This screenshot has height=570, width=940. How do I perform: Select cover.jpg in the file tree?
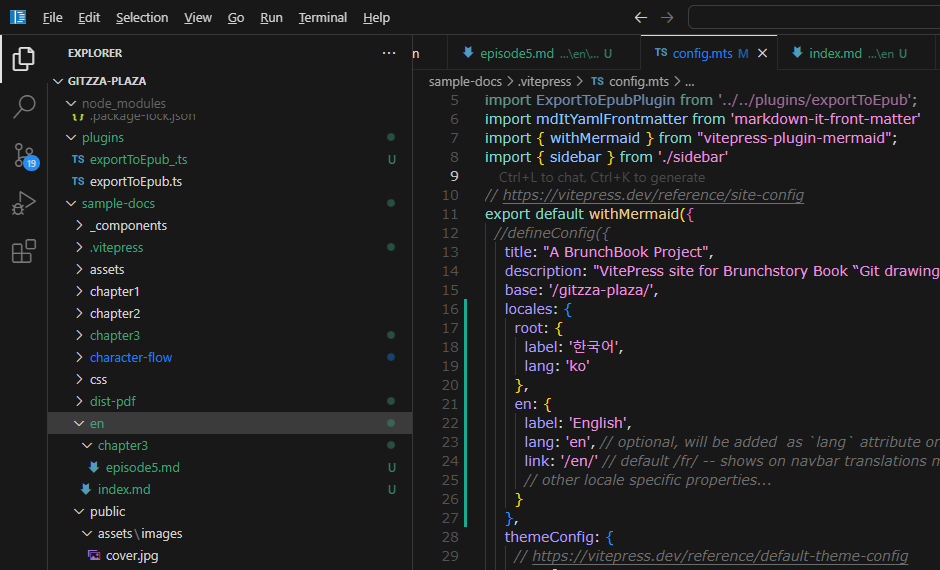click(x=132, y=556)
